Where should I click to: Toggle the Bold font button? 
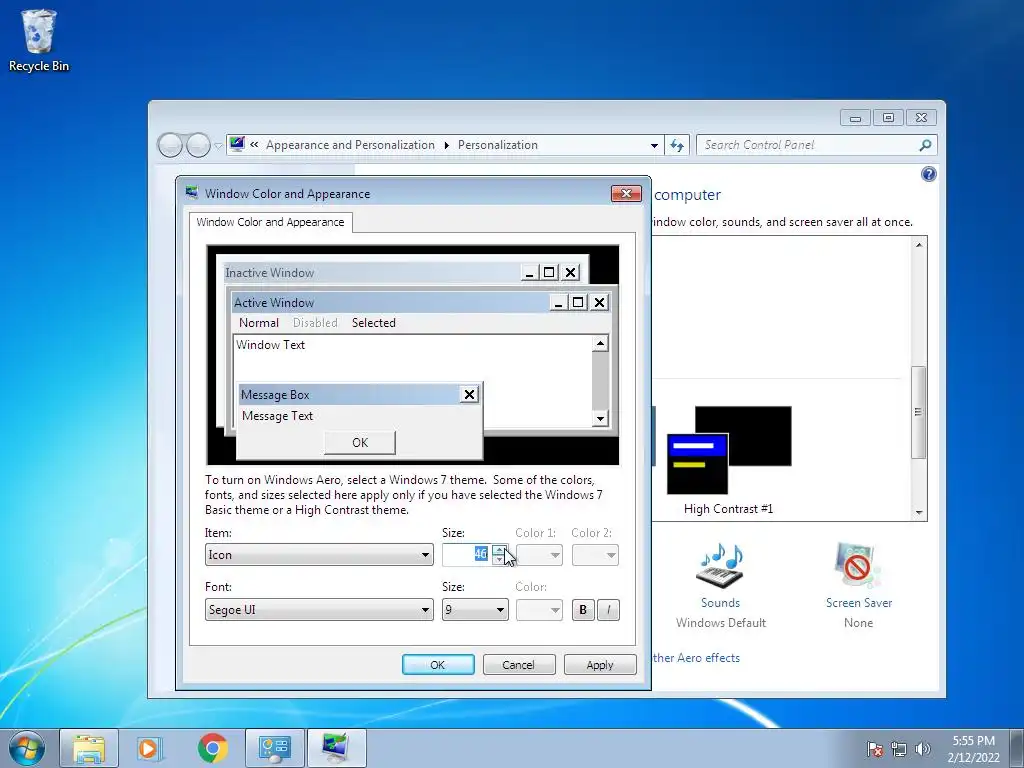583,610
